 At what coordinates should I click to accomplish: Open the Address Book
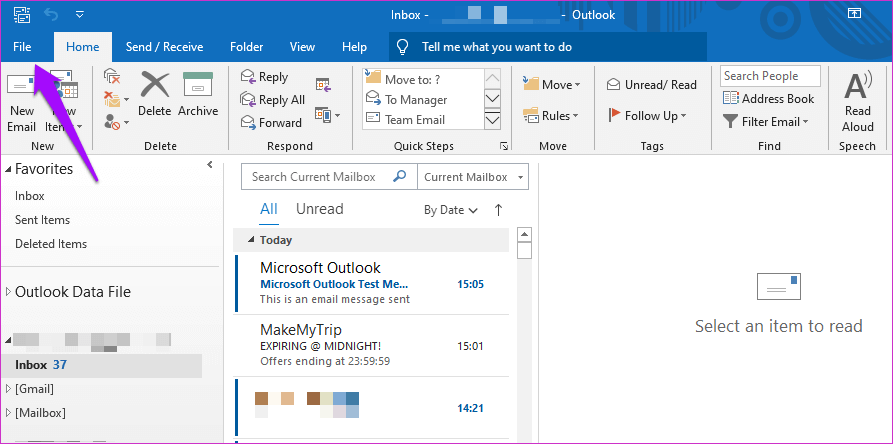click(769, 99)
